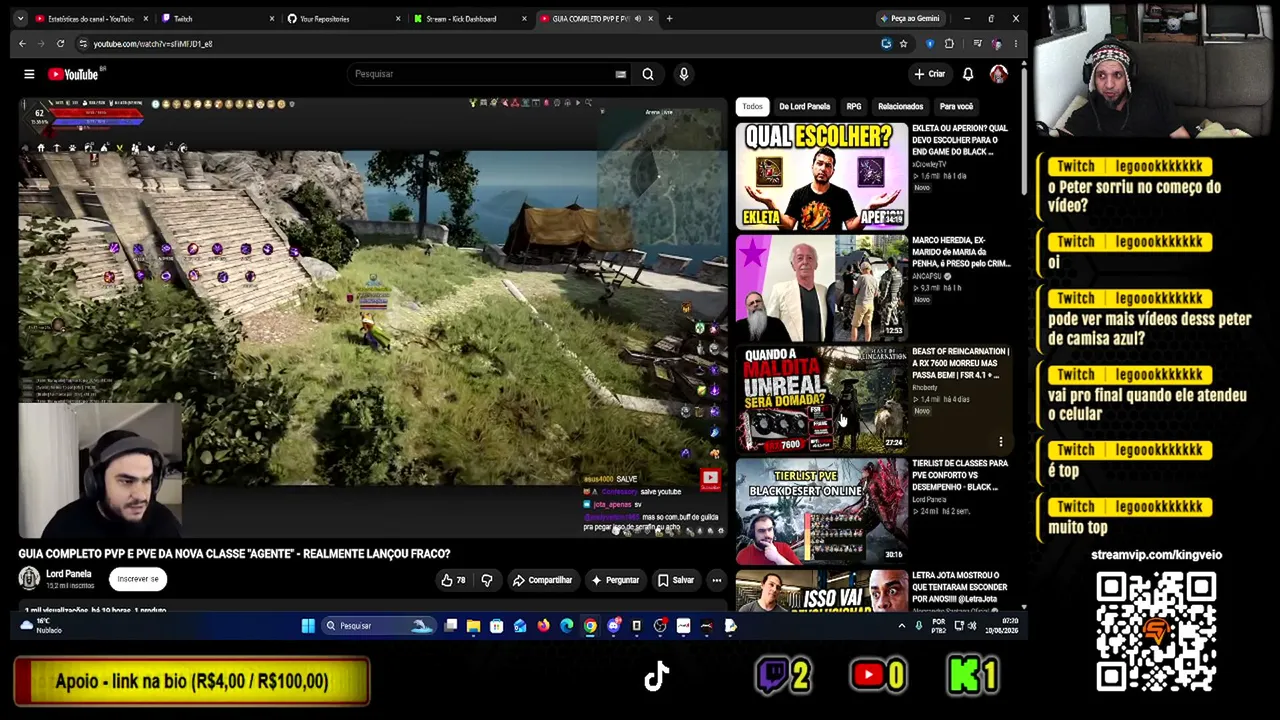Mute the GUIA COMPLETO tab audio icon
Viewport: 1280px width, 720px height.
(x=638, y=19)
